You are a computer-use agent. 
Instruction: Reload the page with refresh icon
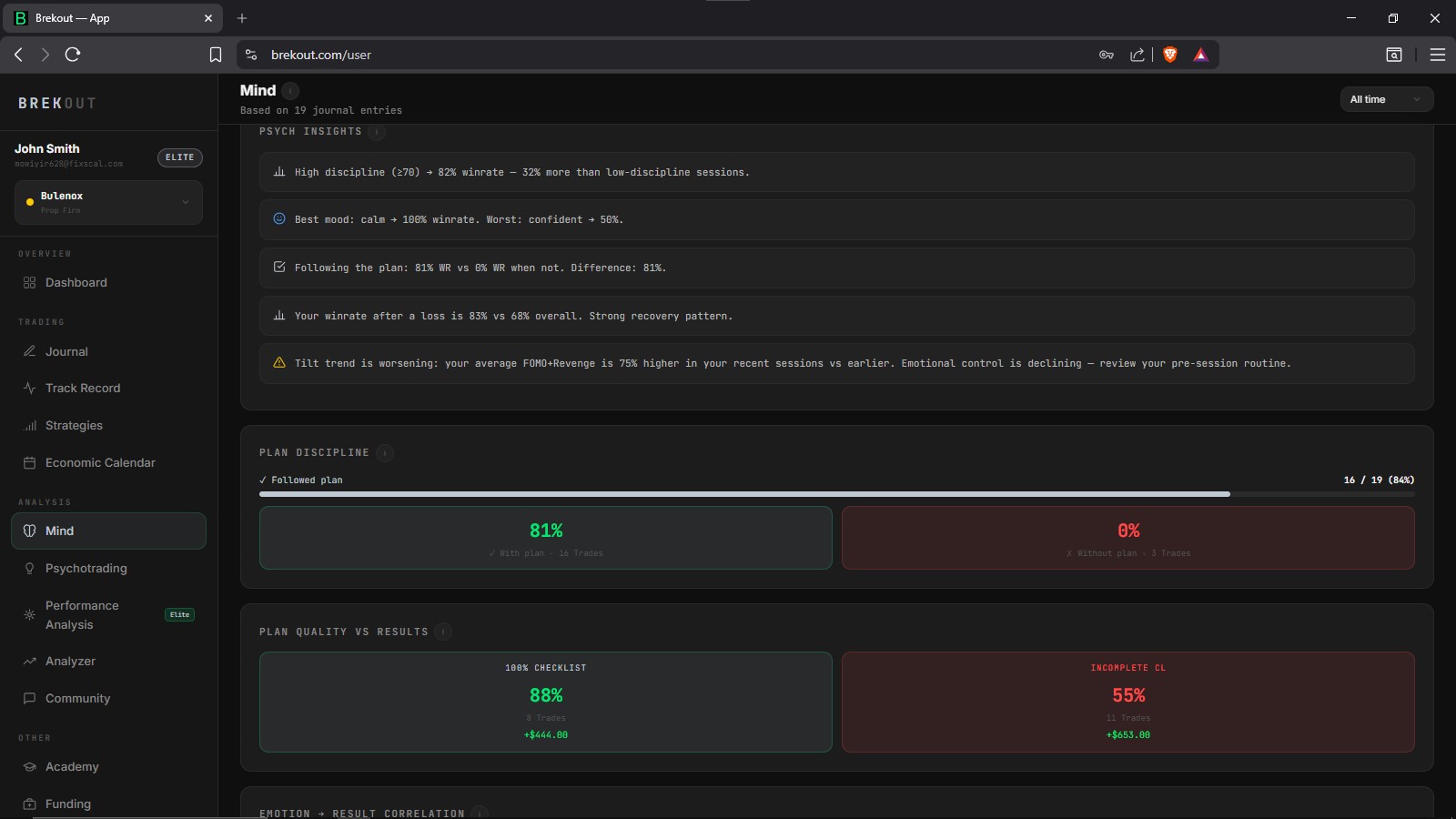point(73,55)
